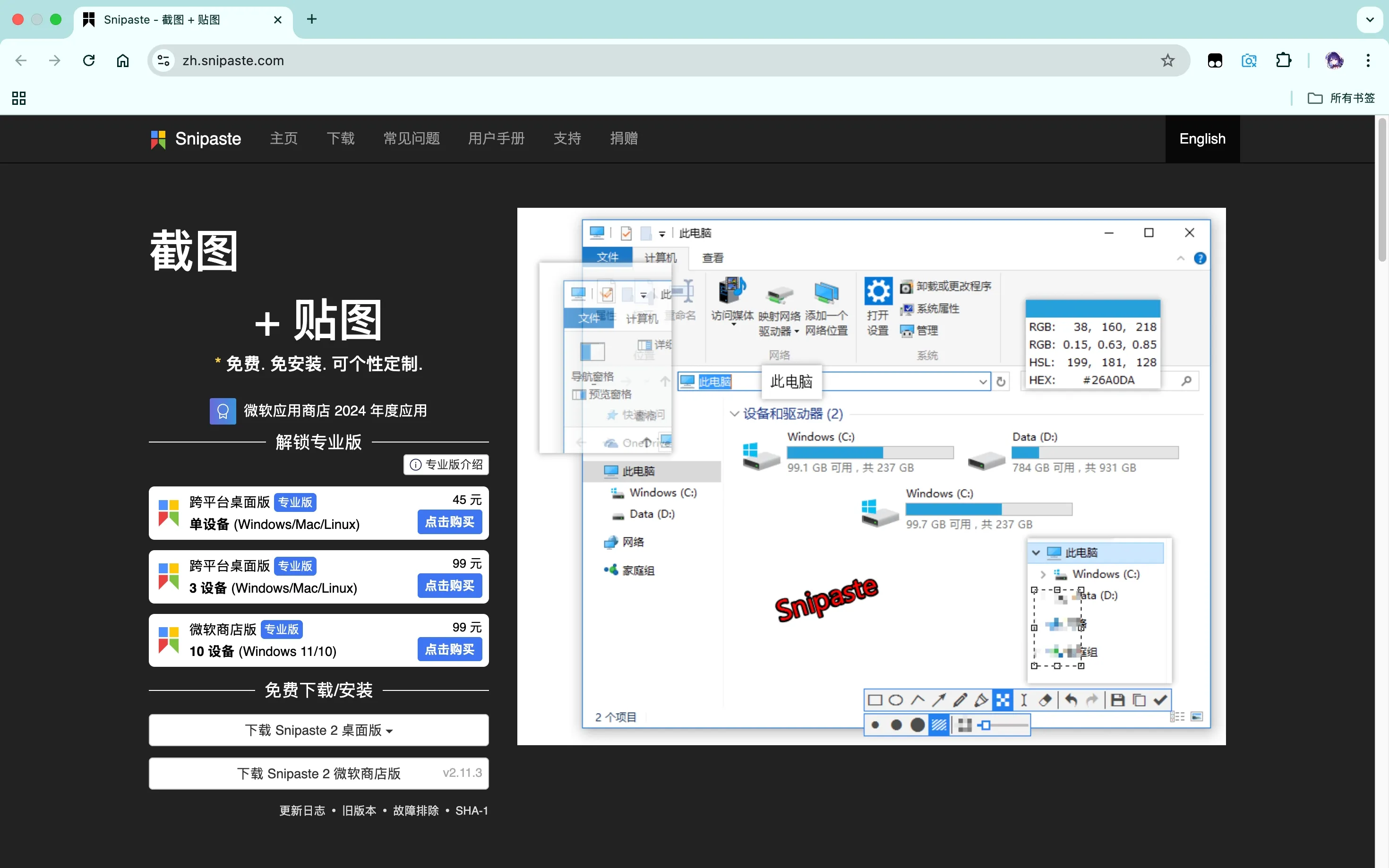Open 用户手册 navigation item
Image resolution: width=1389 pixels, height=868 pixels.
496,139
